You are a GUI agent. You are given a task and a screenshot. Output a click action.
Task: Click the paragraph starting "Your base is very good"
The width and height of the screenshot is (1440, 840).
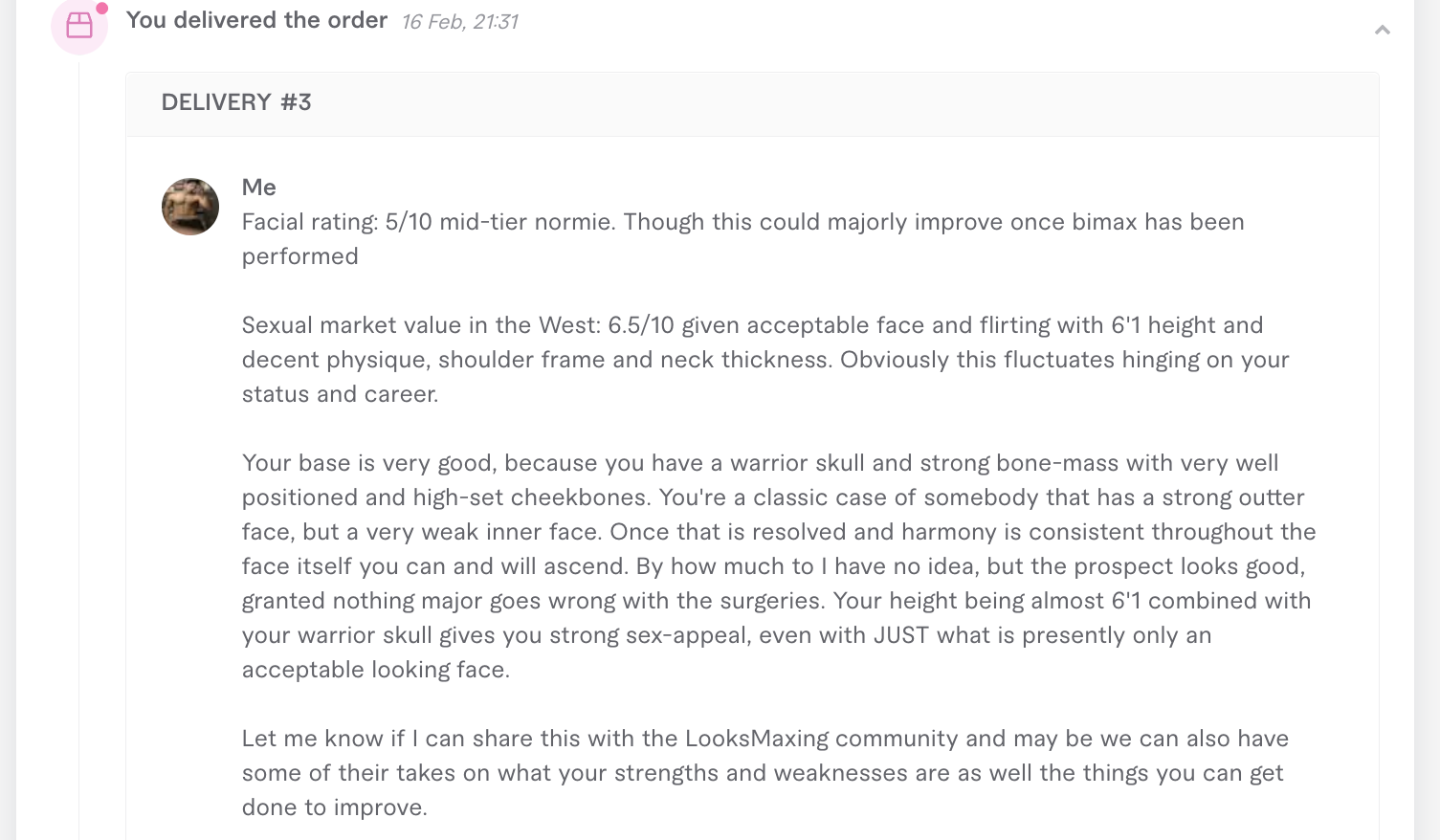click(779, 566)
